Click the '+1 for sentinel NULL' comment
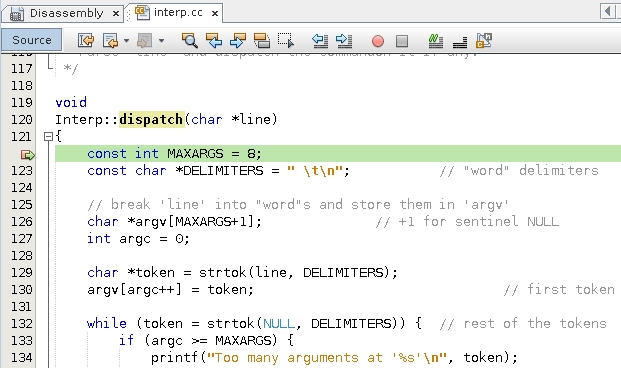 click(x=467, y=221)
